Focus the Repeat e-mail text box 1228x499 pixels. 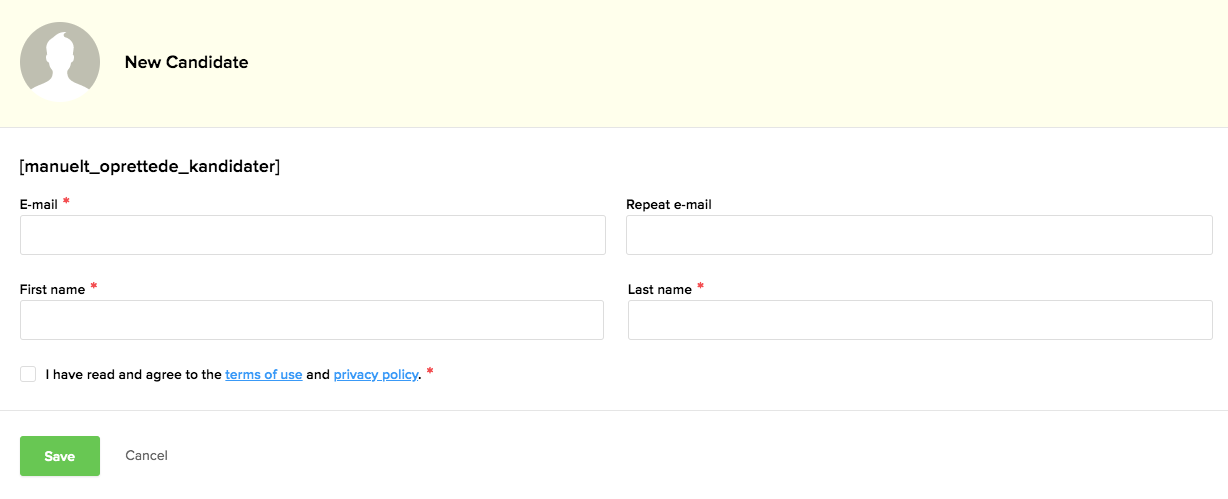pyautogui.click(x=918, y=235)
